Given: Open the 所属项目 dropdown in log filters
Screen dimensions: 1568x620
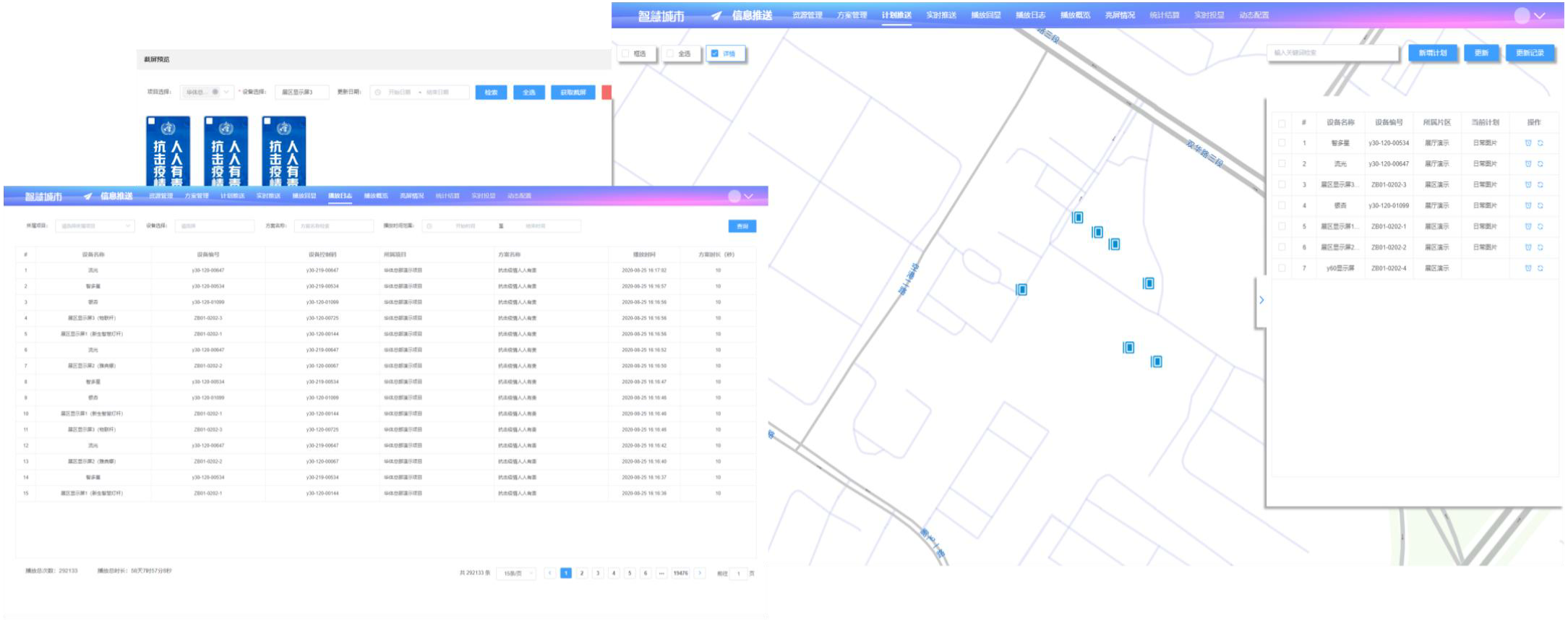Looking at the screenshot, I should [x=95, y=226].
